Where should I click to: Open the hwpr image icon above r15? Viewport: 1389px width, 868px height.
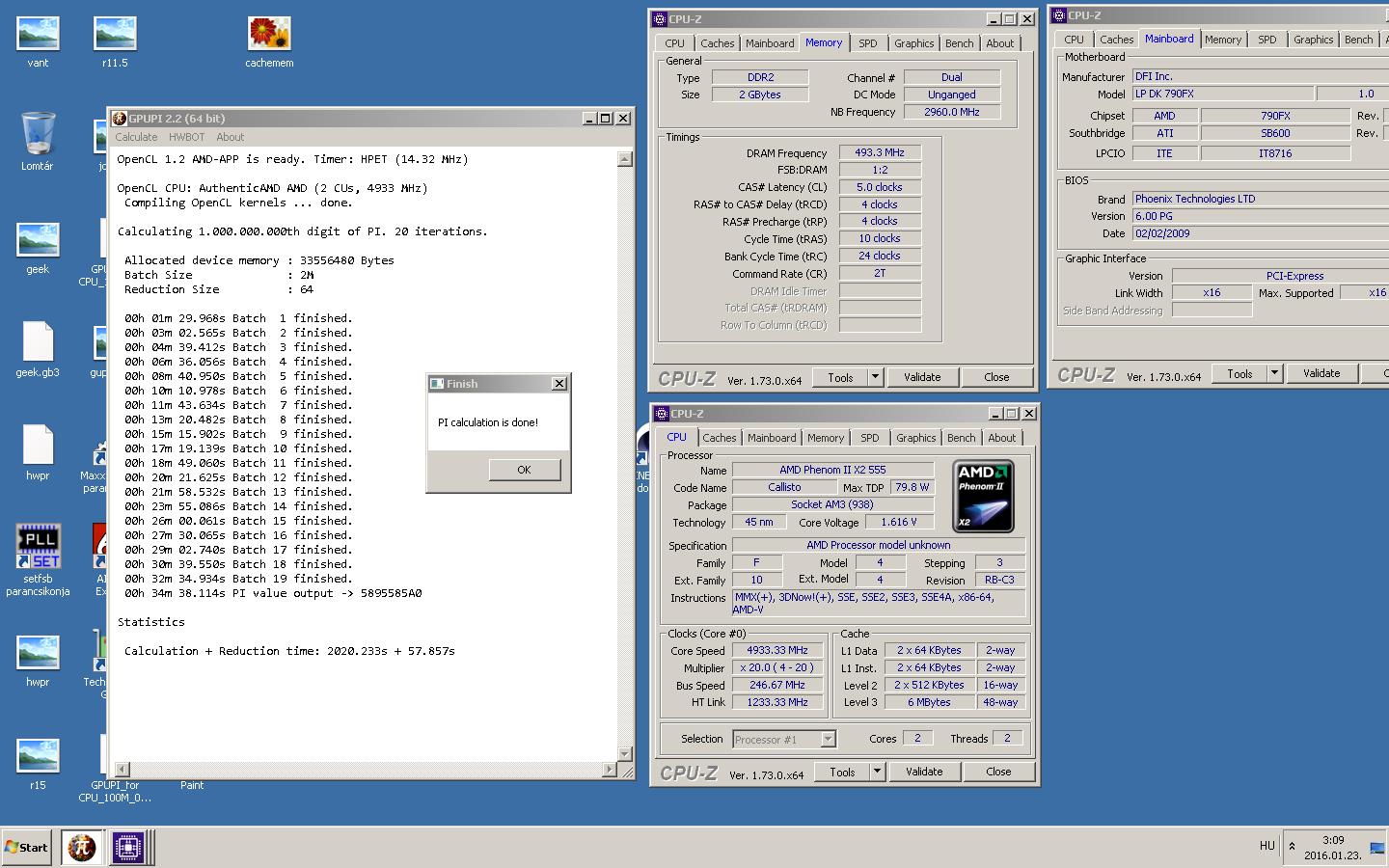[x=38, y=661]
